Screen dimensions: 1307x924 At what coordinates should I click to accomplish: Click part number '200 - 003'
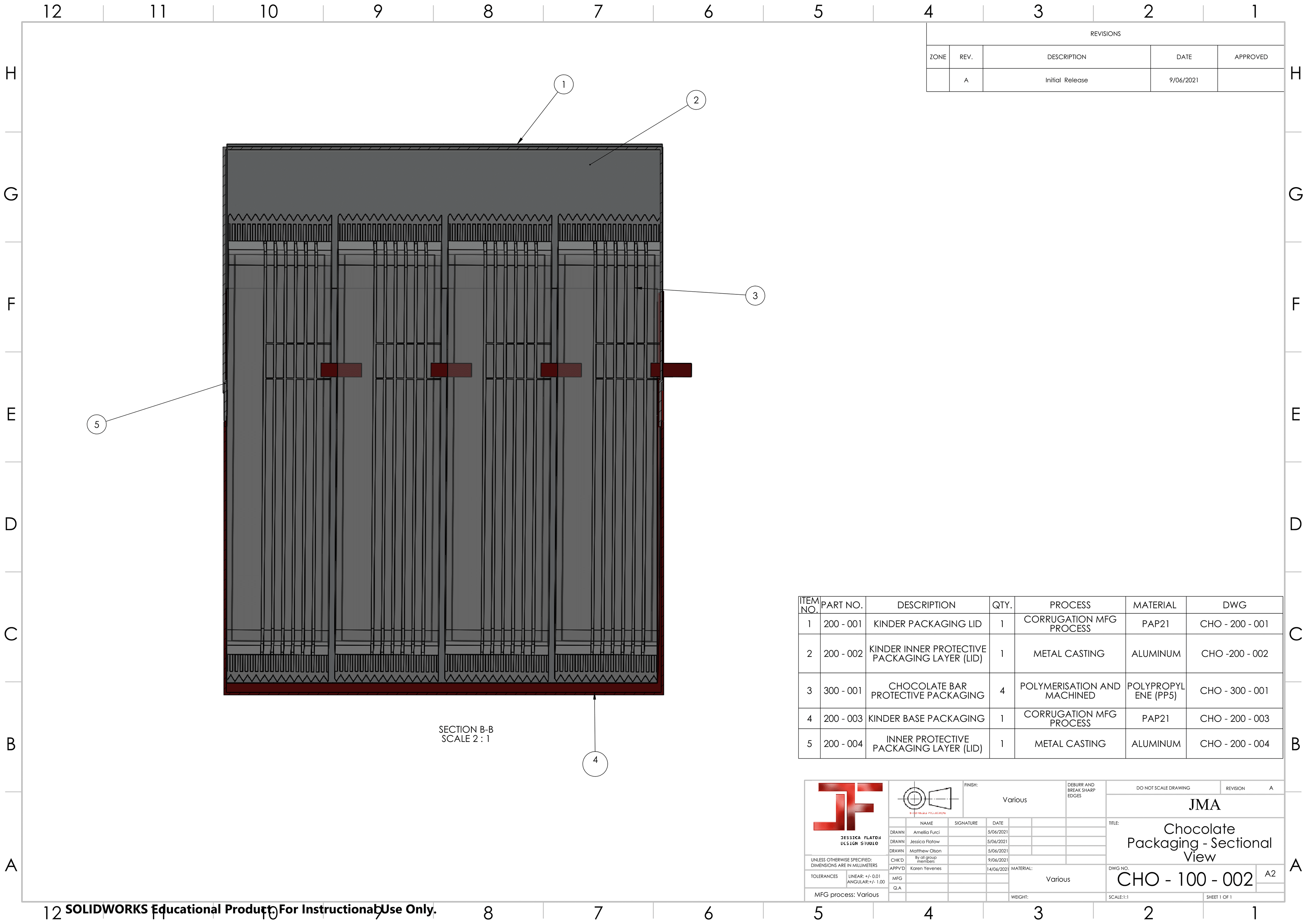(842, 718)
